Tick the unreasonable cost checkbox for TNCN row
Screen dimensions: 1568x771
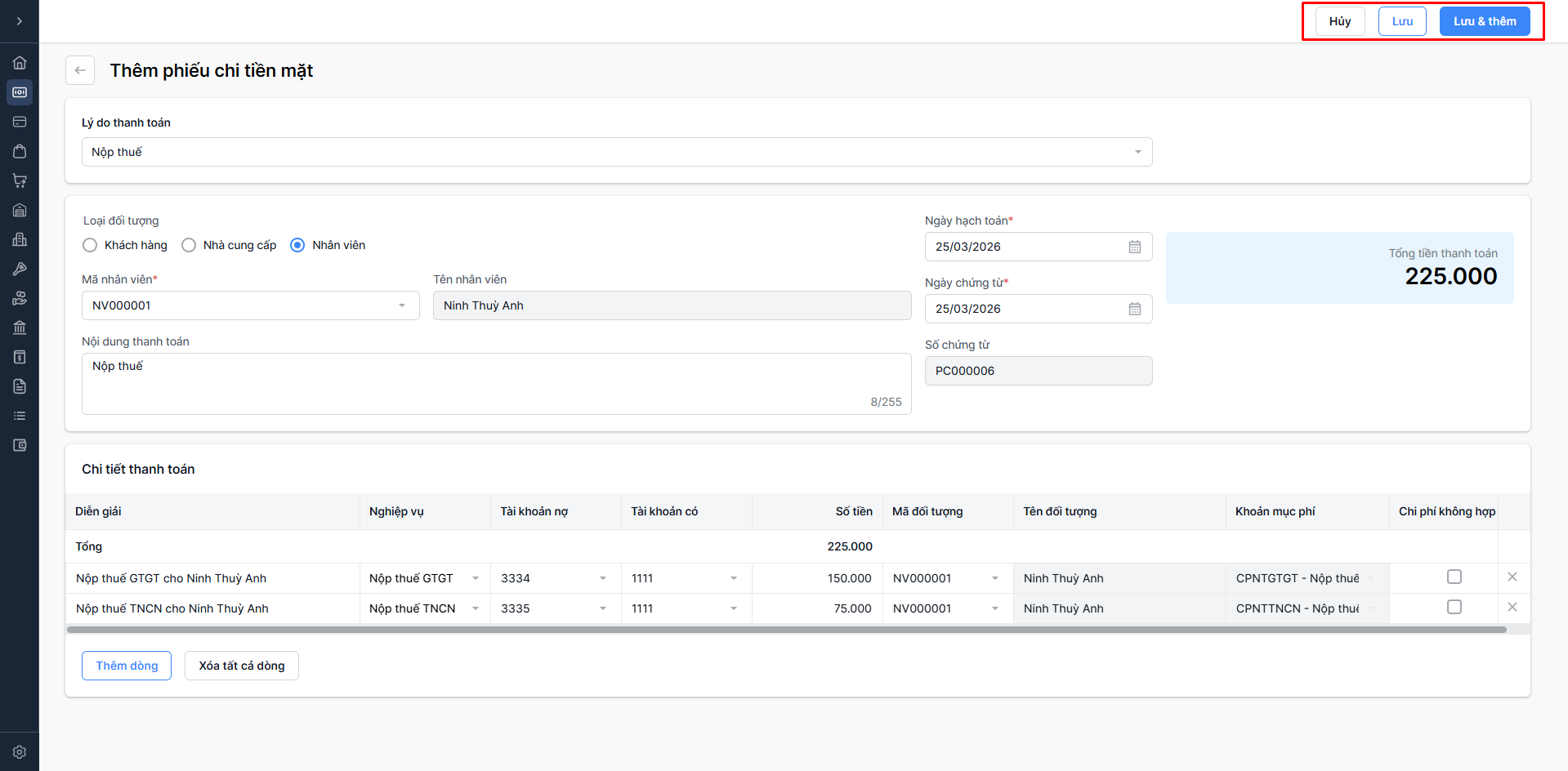[1454, 608]
